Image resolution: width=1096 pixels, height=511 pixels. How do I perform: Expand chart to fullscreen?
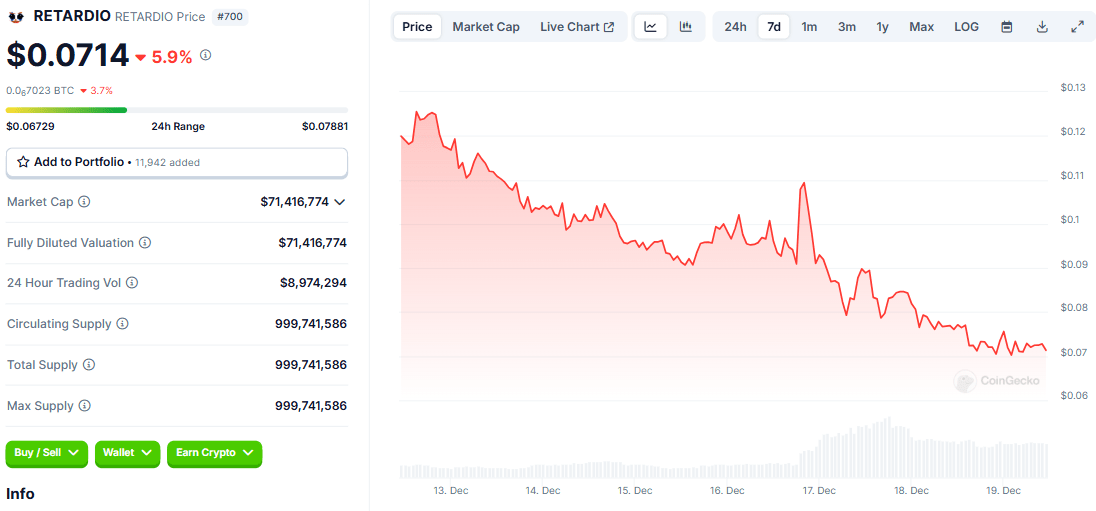tap(1077, 27)
